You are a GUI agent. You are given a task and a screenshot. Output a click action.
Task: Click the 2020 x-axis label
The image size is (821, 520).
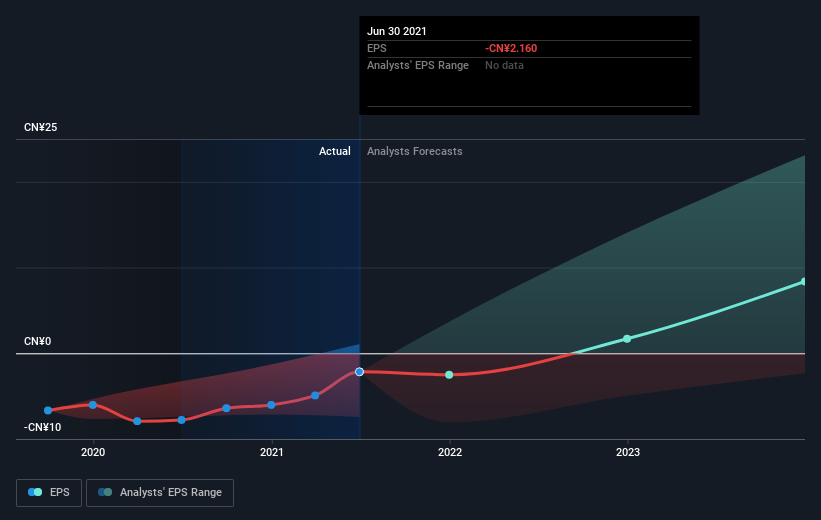click(93, 452)
